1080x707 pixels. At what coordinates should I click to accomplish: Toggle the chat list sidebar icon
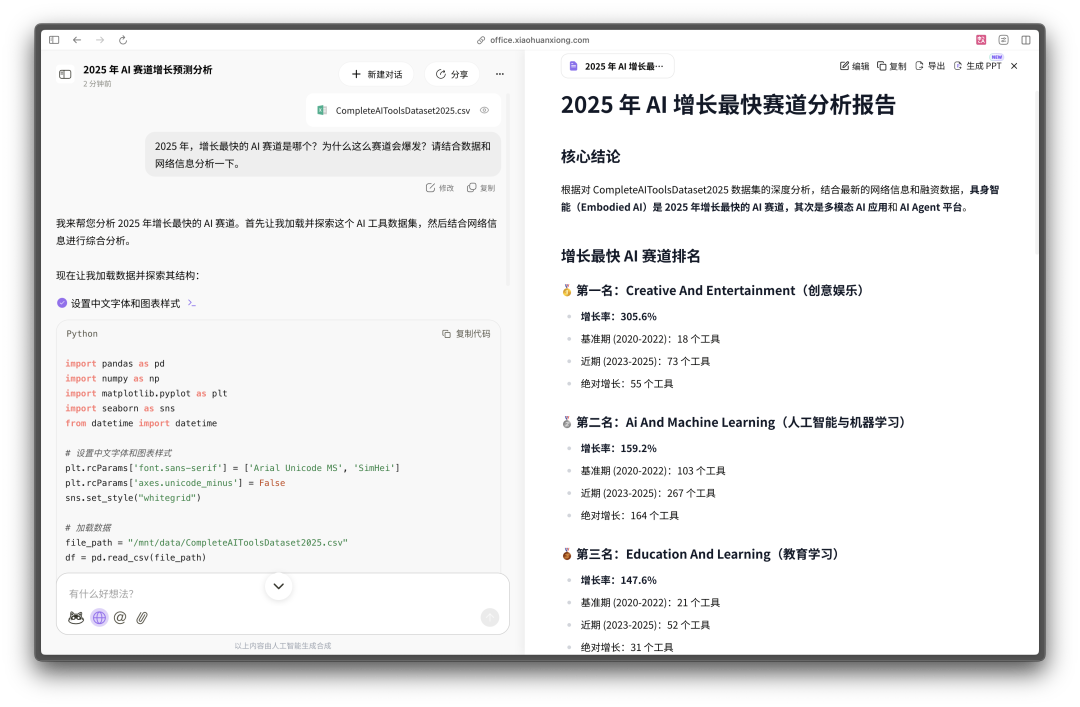pyautogui.click(x=65, y=74)
